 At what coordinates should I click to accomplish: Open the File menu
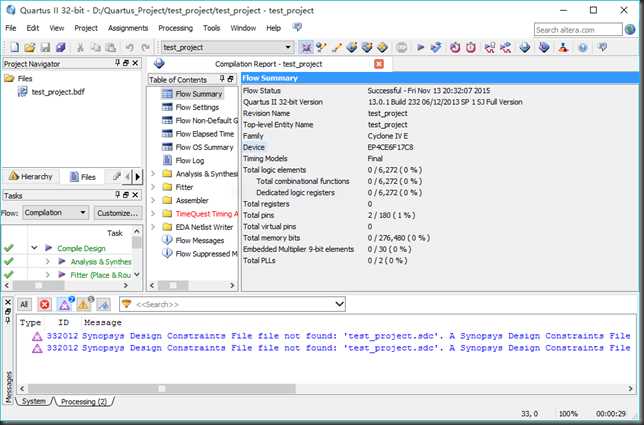click(x=11, y=28)
